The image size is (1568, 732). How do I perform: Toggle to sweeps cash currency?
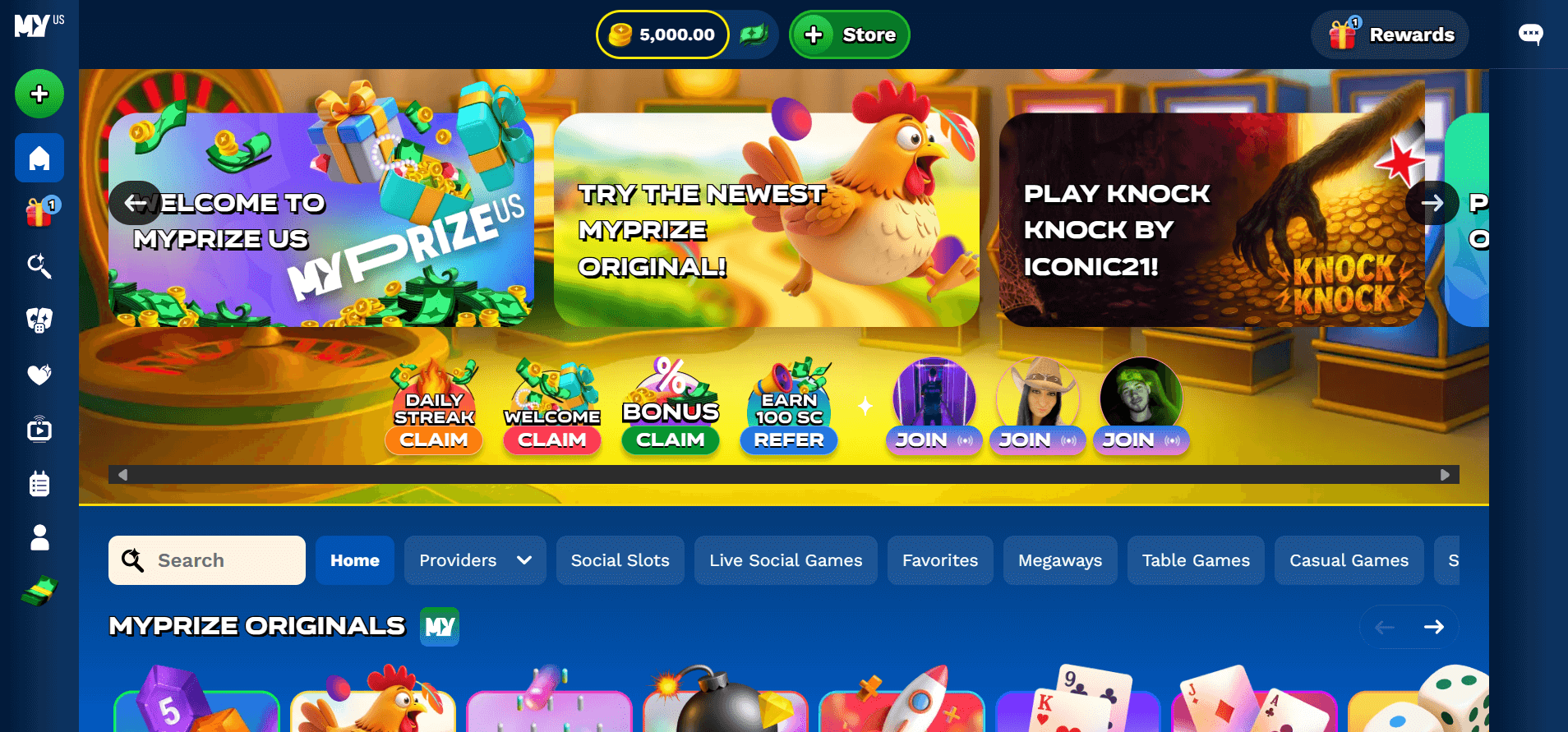[x=754, y=35]
